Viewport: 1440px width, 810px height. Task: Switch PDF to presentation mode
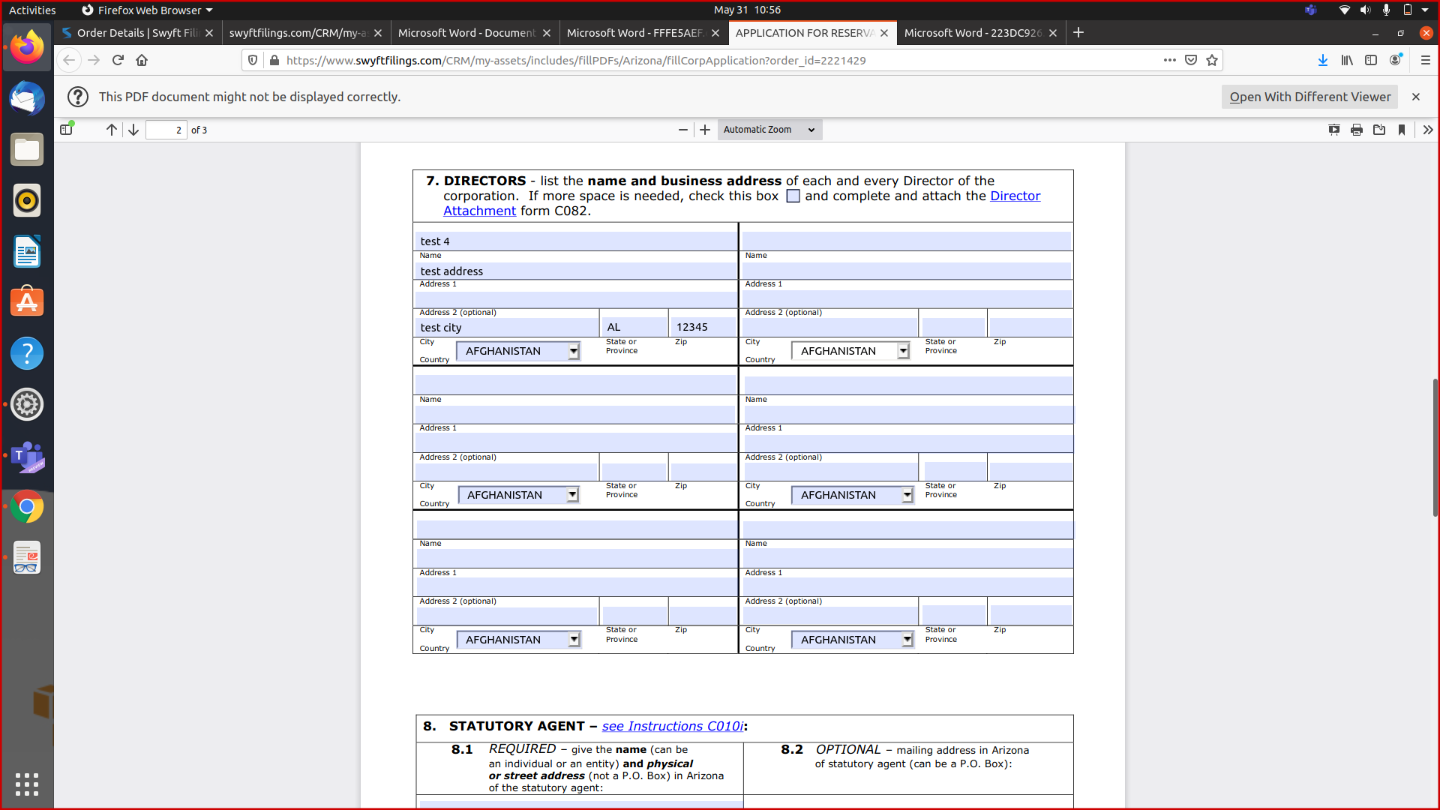pos(1334,130)
